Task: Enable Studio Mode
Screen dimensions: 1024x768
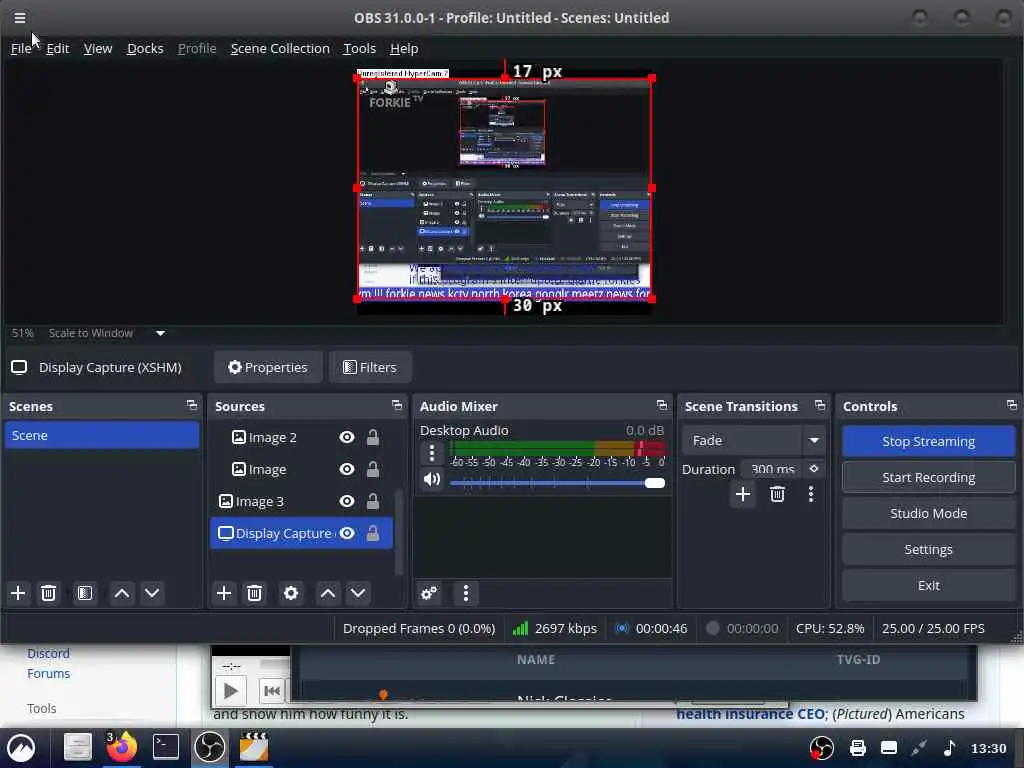Action: point(928,513)
